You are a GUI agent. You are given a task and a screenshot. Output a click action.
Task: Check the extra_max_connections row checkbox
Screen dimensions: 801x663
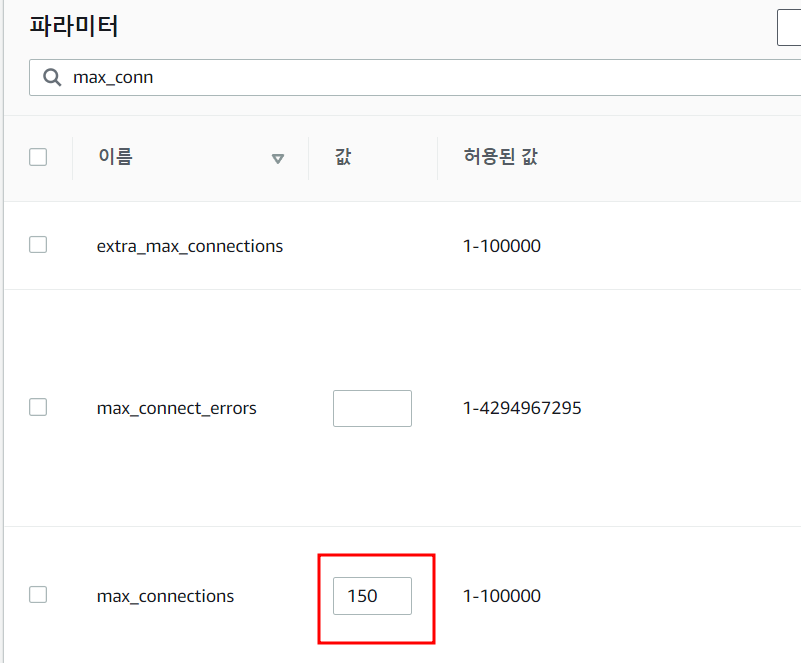click(x=38, y=245)
